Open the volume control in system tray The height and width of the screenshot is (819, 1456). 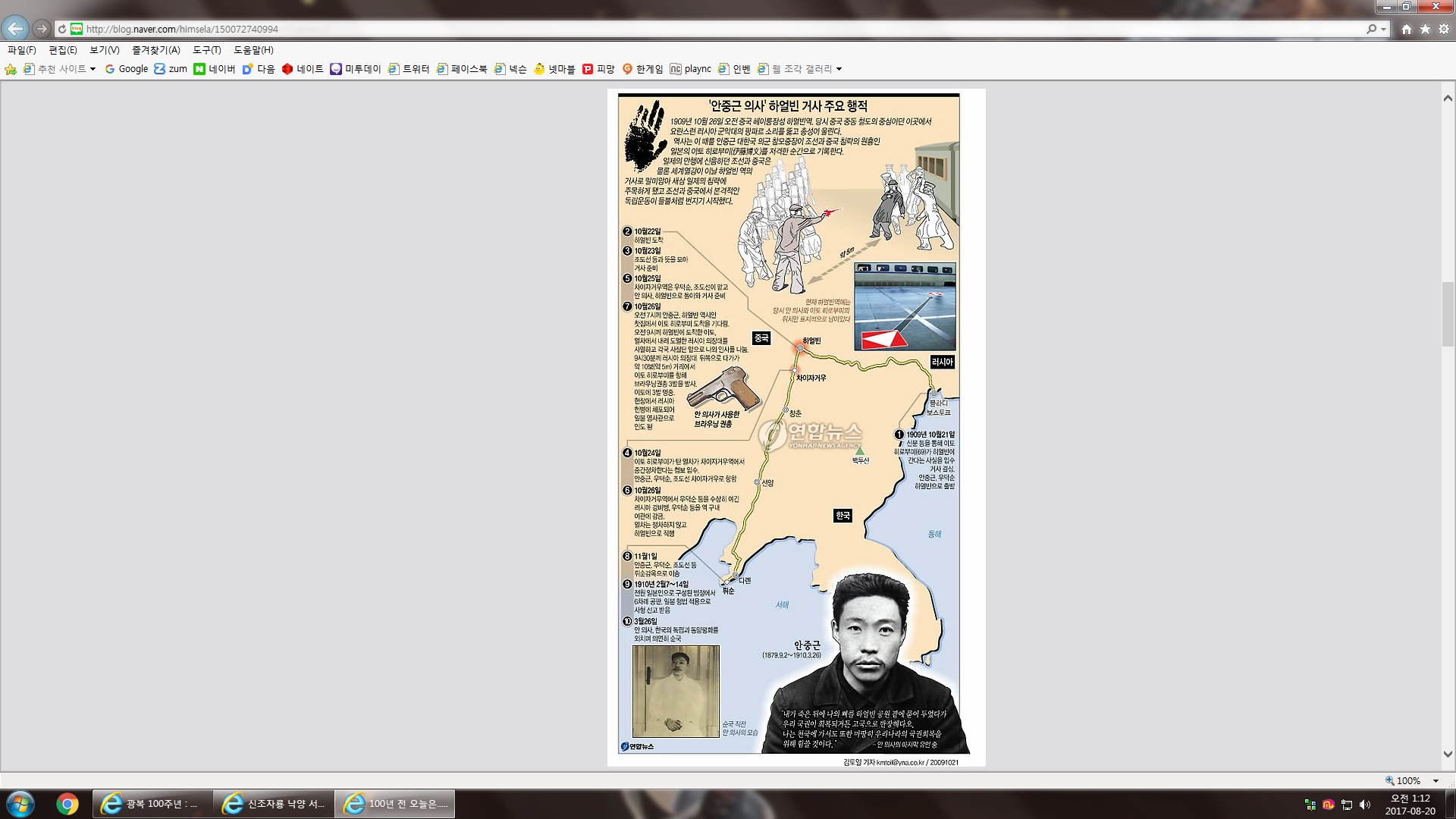coord(1365,805)
